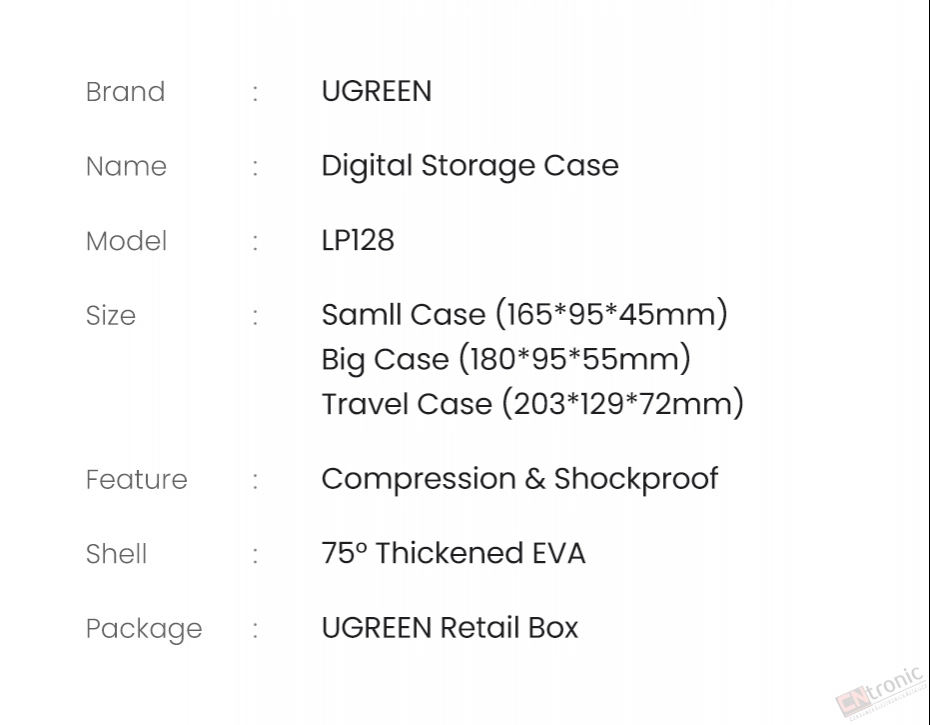This screenshot has height=725, width=930.
Task: Click the Brand label
Action: pyautogui.click(x=126, y=92)
